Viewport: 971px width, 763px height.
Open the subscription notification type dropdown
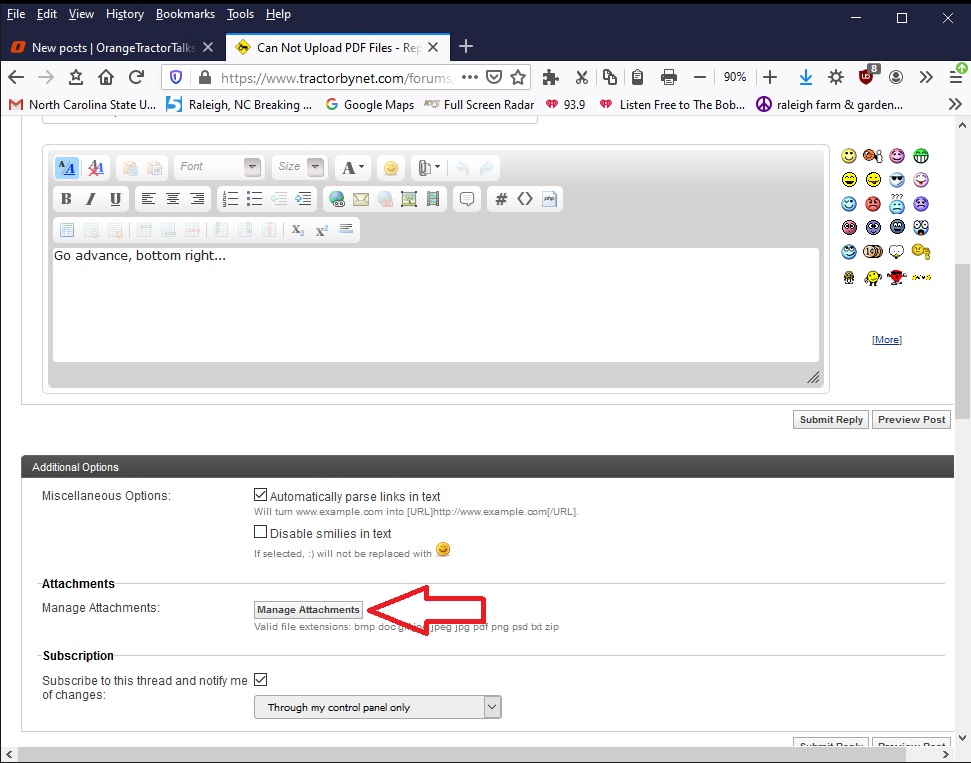click(x=377, y=707)
